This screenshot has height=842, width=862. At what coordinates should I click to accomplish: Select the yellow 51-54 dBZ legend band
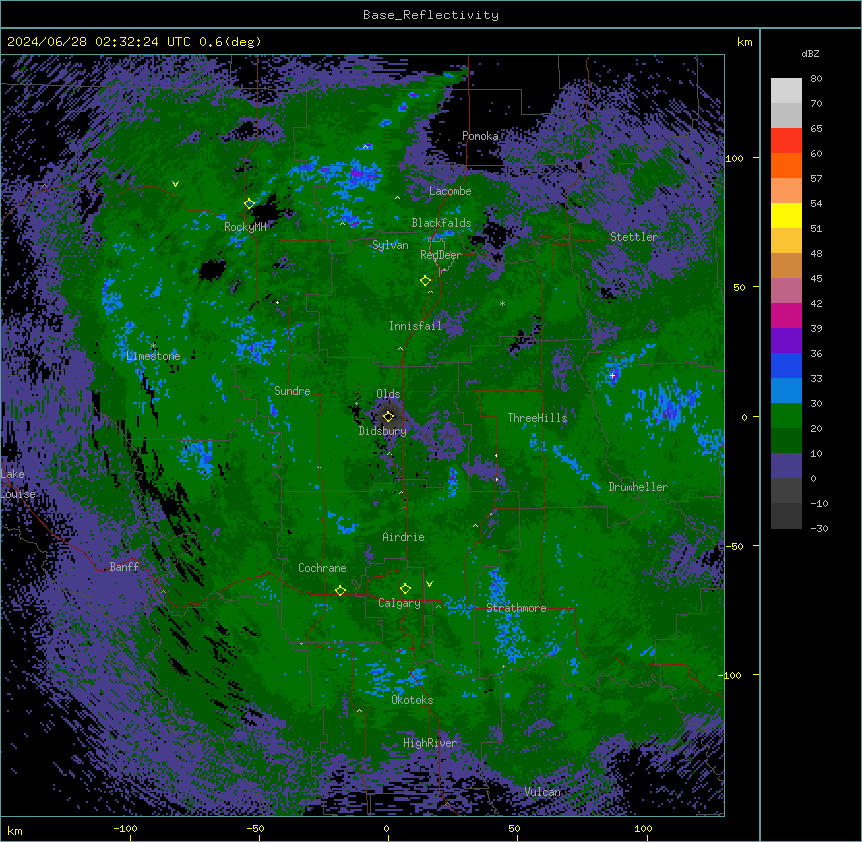pos(786,215)
